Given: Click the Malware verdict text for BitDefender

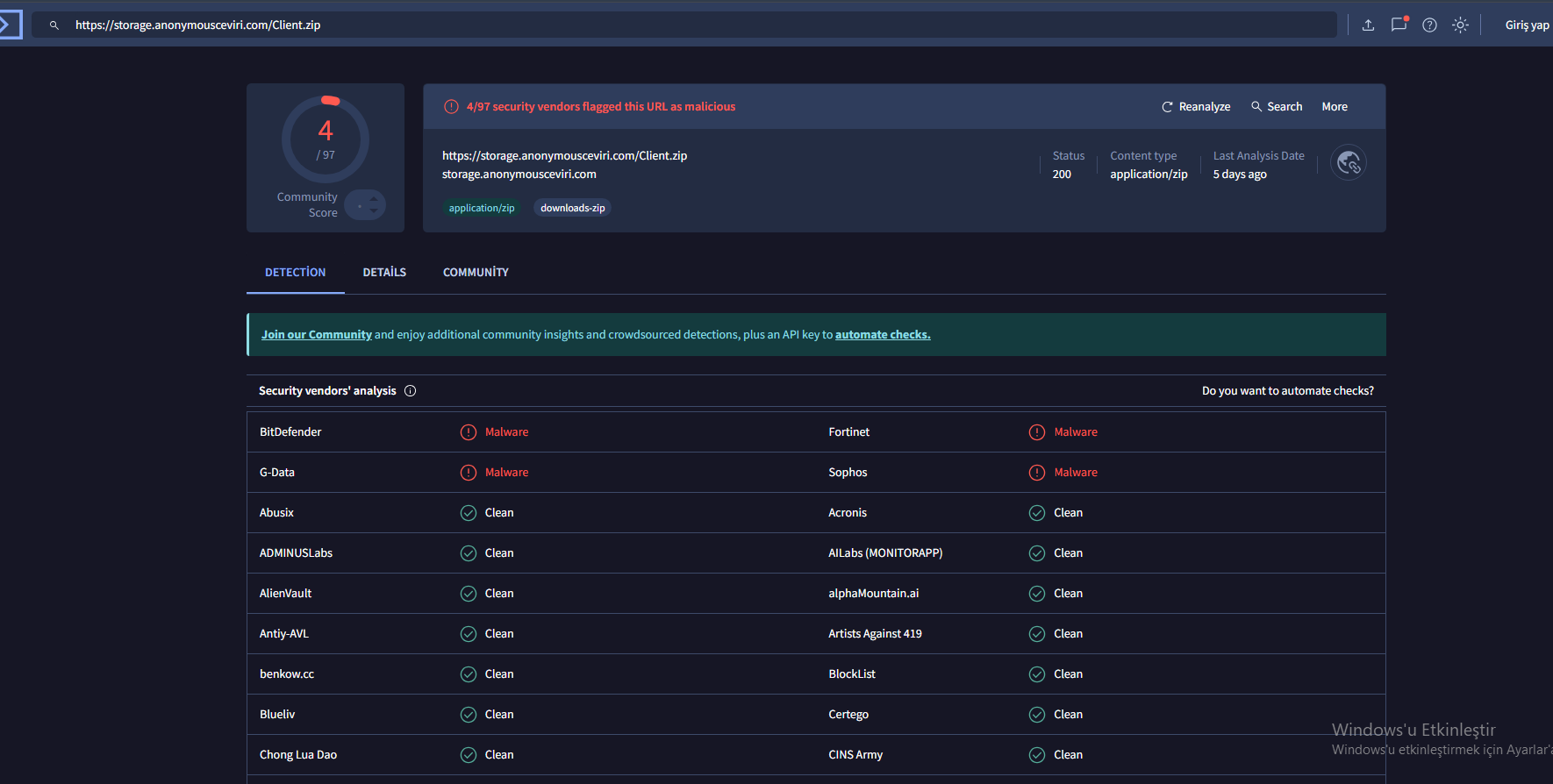Looking at the screenshot, I should (507, 432).
